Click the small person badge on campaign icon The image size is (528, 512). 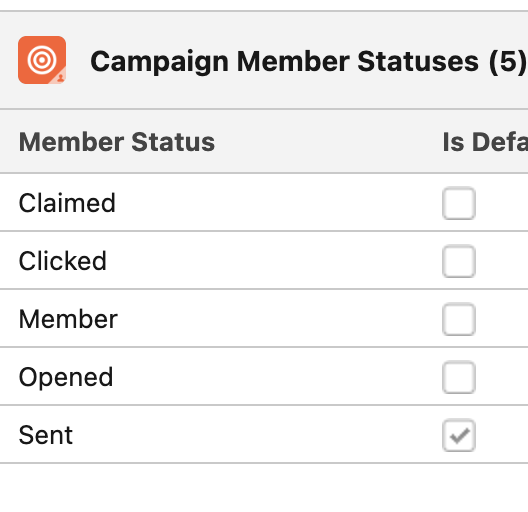60,78
